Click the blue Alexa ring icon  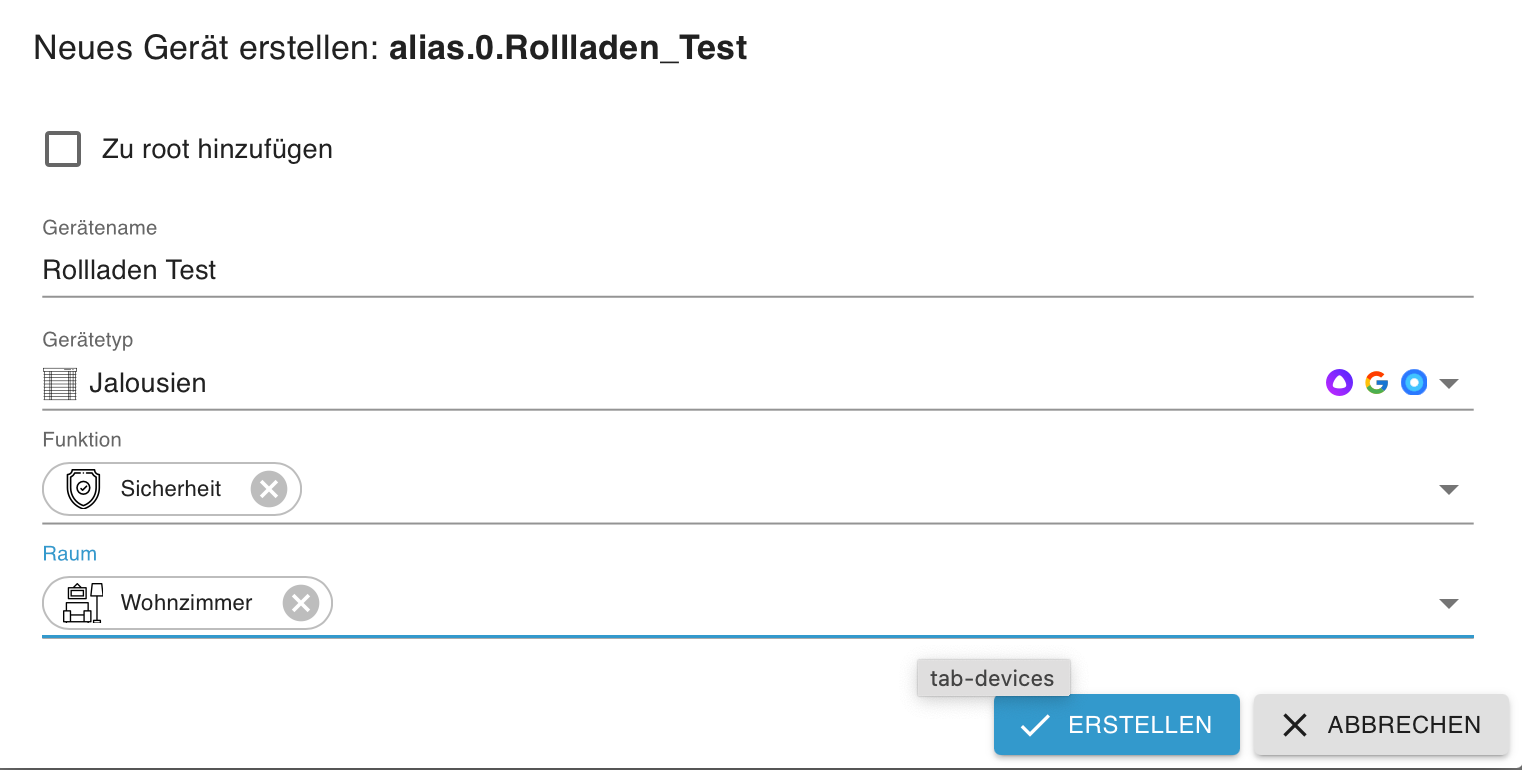pos(1414,382)
